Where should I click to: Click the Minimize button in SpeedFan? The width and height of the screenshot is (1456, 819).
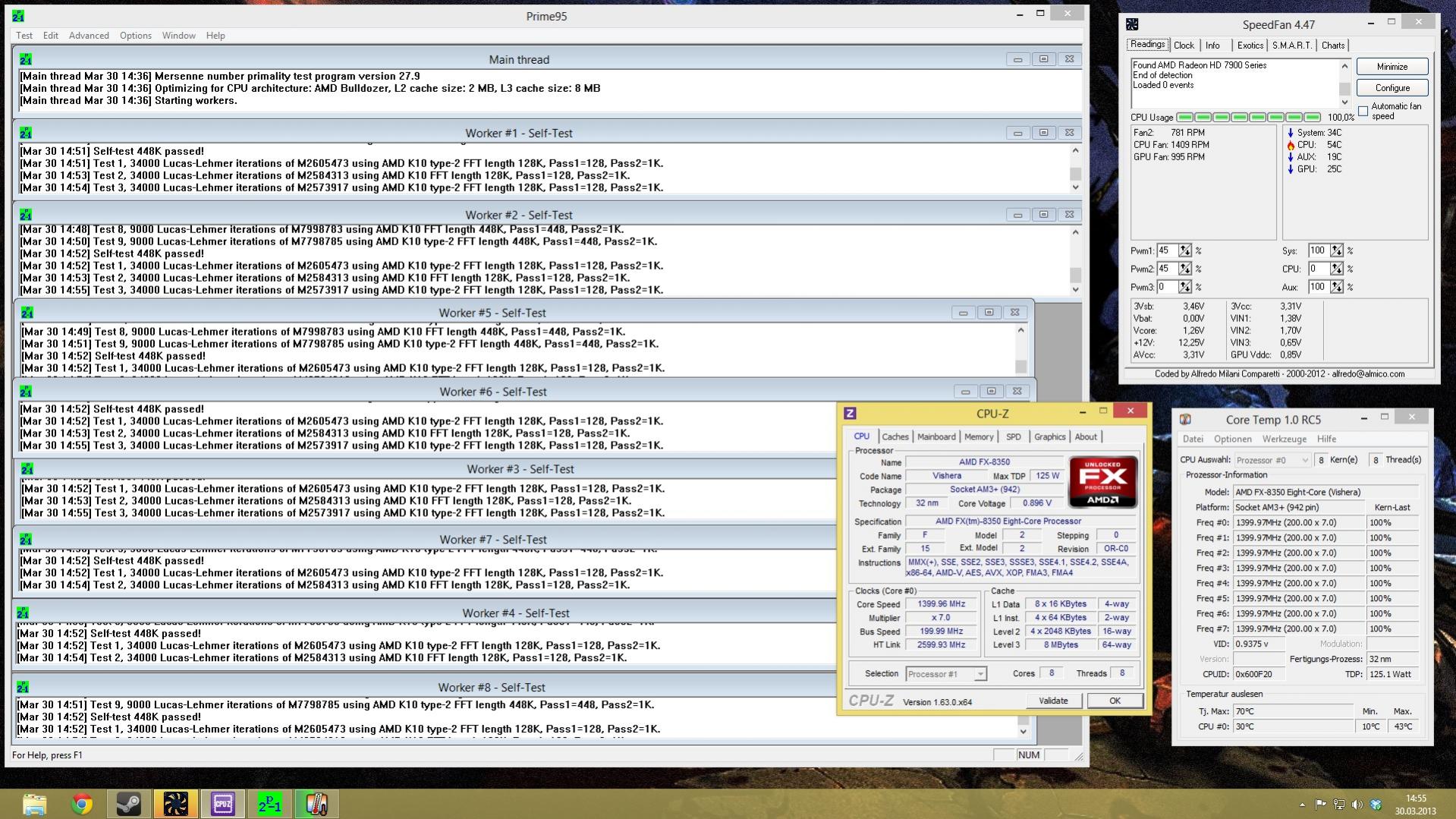tap(1392, 67)
